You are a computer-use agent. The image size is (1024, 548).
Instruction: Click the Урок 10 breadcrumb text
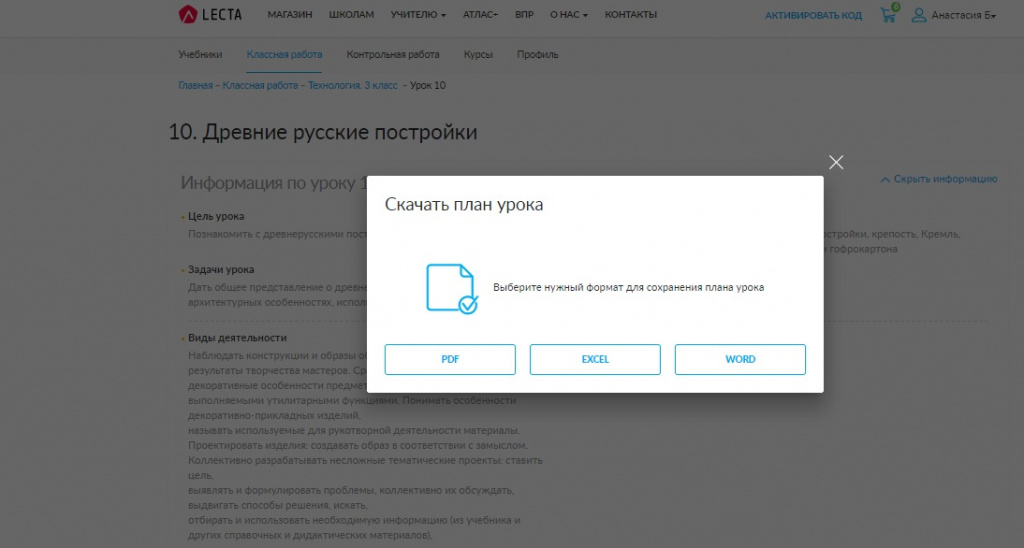(x=428, y=86)
